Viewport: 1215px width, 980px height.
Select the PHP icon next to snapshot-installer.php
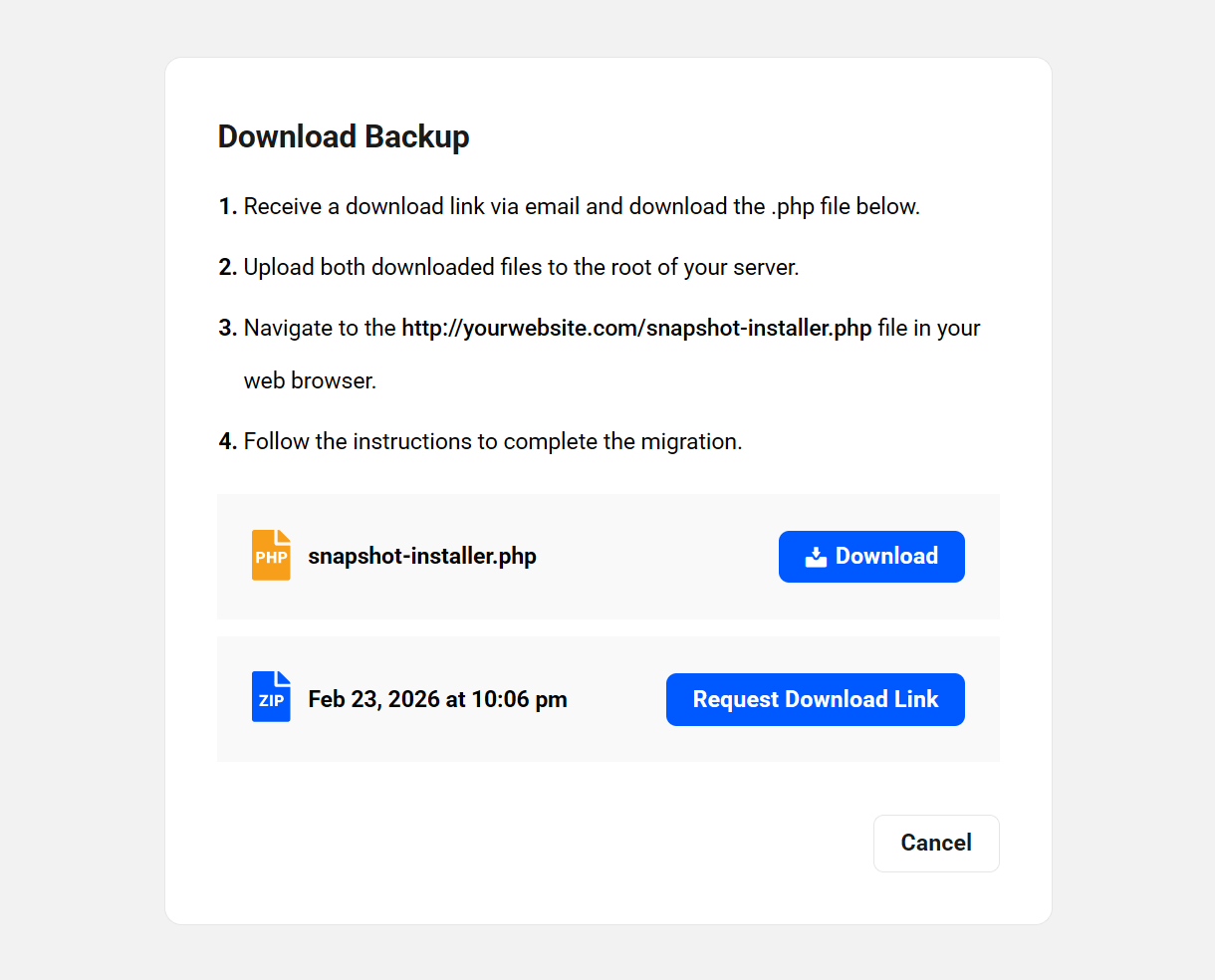tap(271, 556)
